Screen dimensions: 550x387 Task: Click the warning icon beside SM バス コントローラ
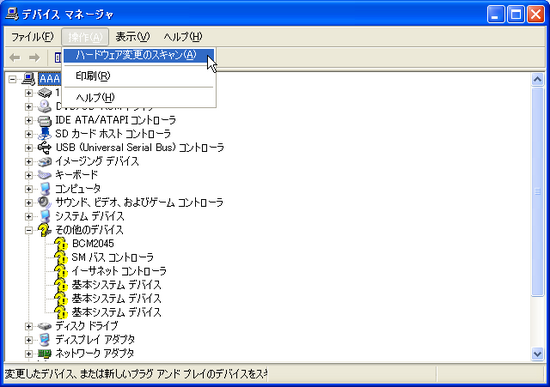click(x=61, y=258)
